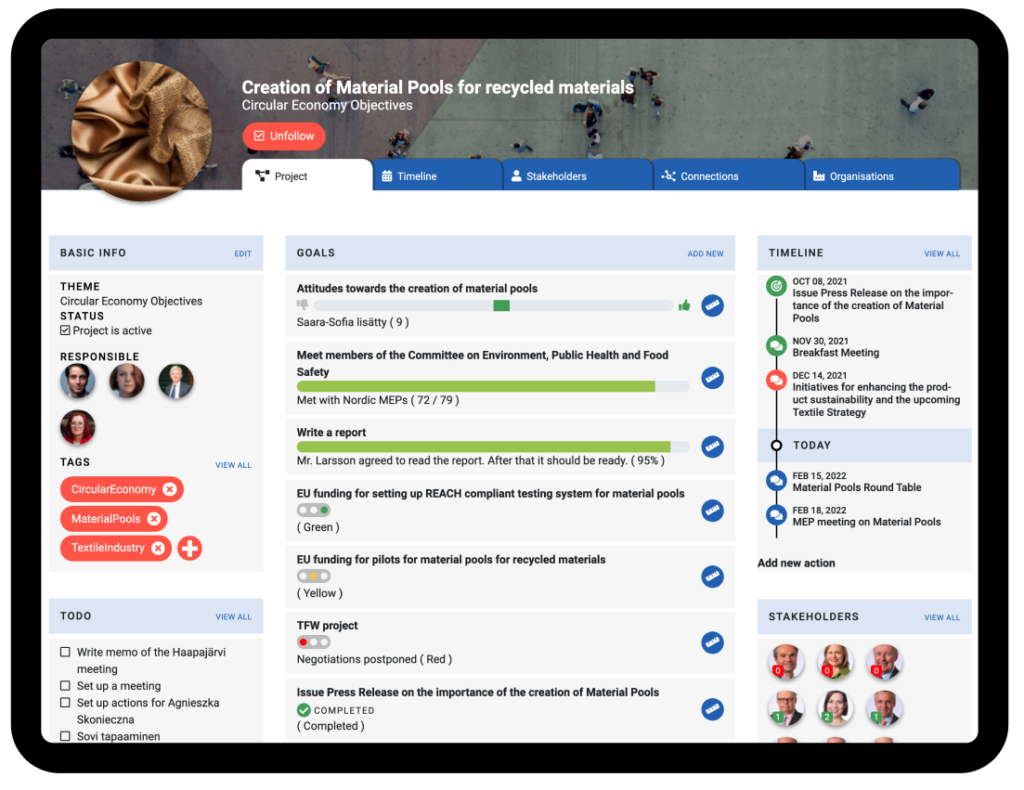Open measure icon for Committee on Environment goal

pos(712,377)
